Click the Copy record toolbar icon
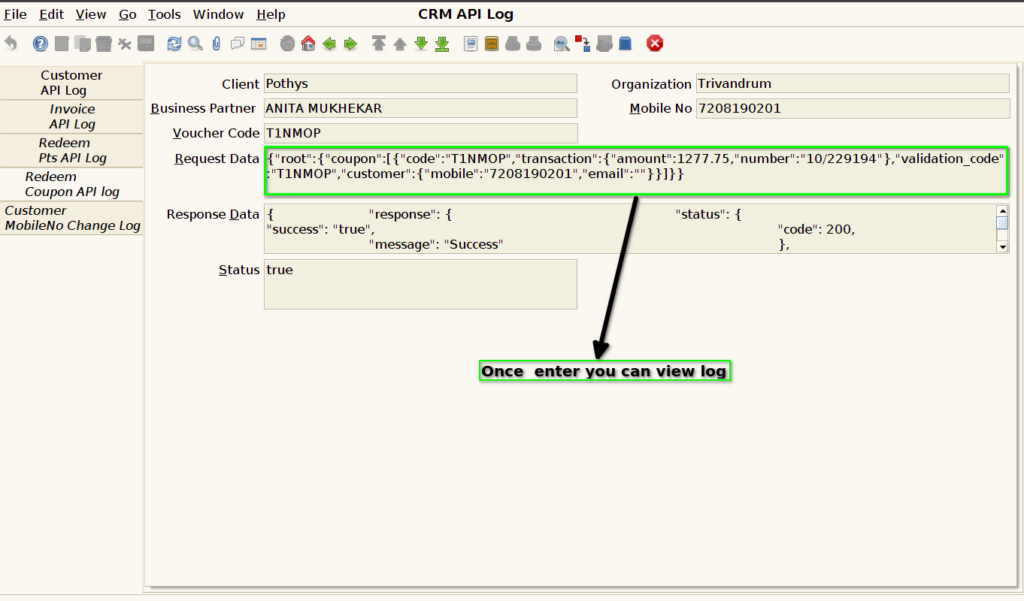 point(82,44)
